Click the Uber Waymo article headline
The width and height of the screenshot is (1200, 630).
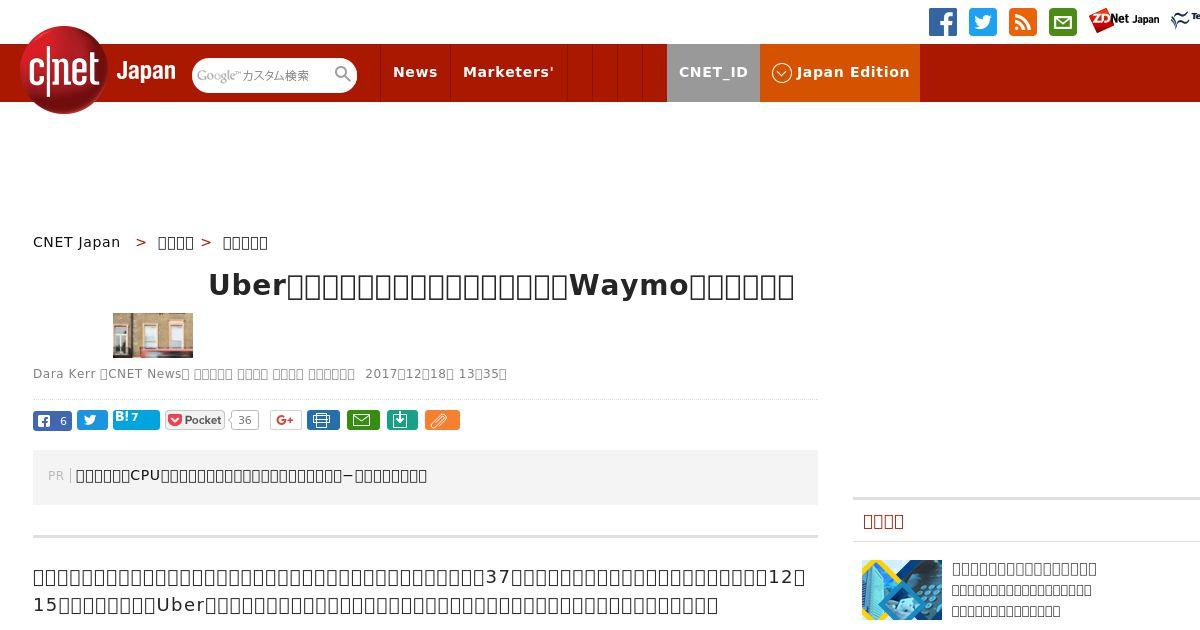501,285
